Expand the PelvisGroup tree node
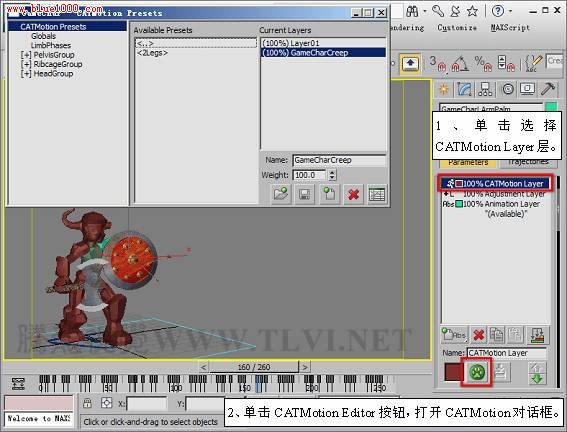Image resolution: width=567 pixels, height=432 pixels. click(x=26, y=55)
